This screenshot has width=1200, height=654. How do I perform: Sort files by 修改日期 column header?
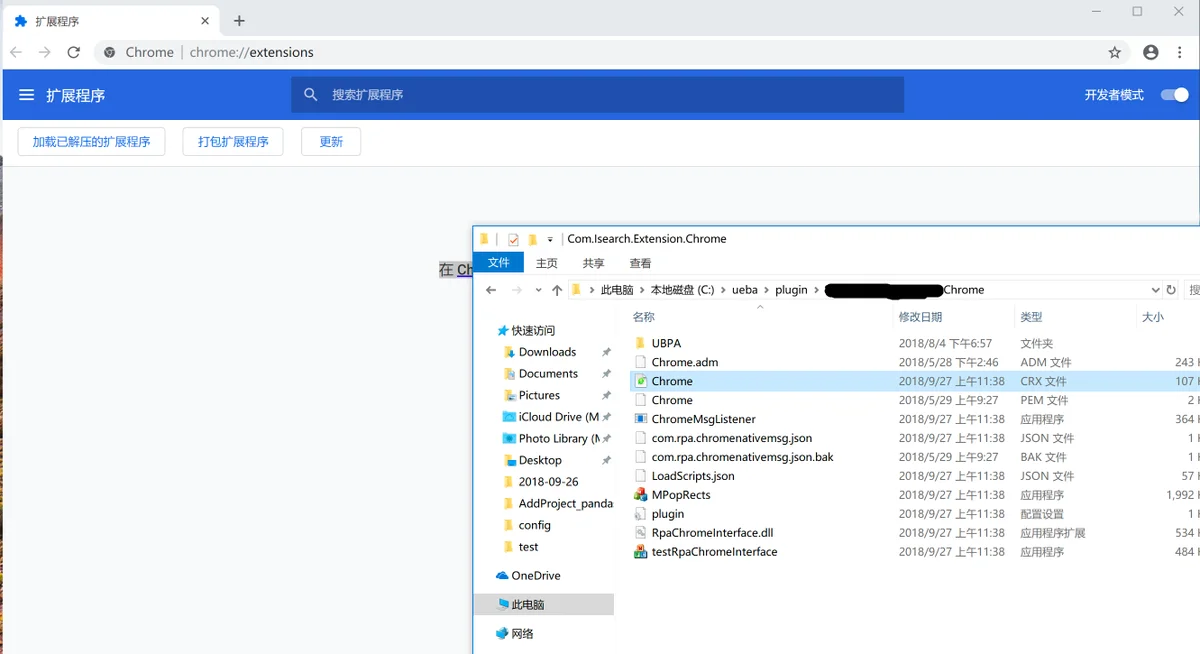tap(920, 317)
